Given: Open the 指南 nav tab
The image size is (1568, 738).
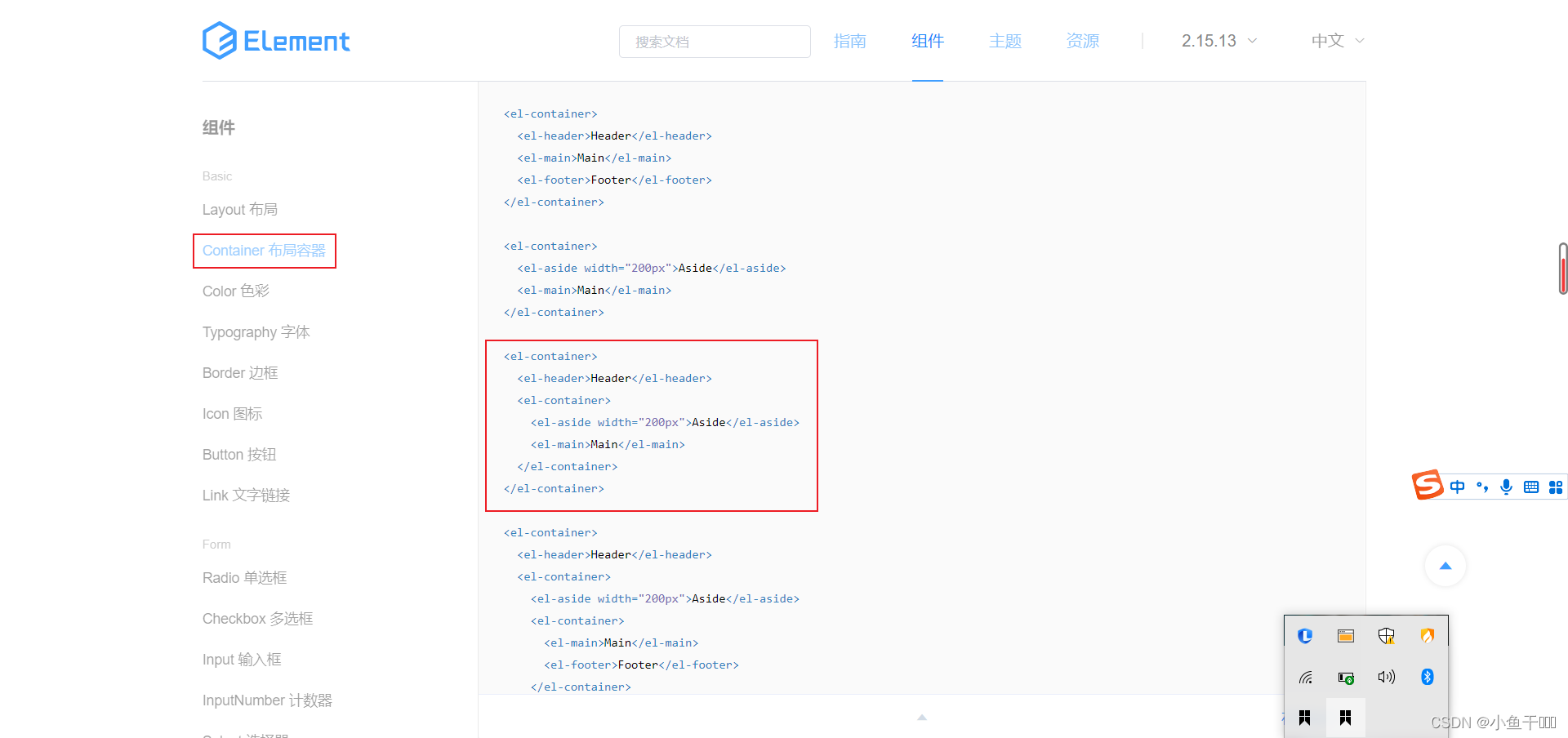Looking at the screenshot, I should coord(850,41).
